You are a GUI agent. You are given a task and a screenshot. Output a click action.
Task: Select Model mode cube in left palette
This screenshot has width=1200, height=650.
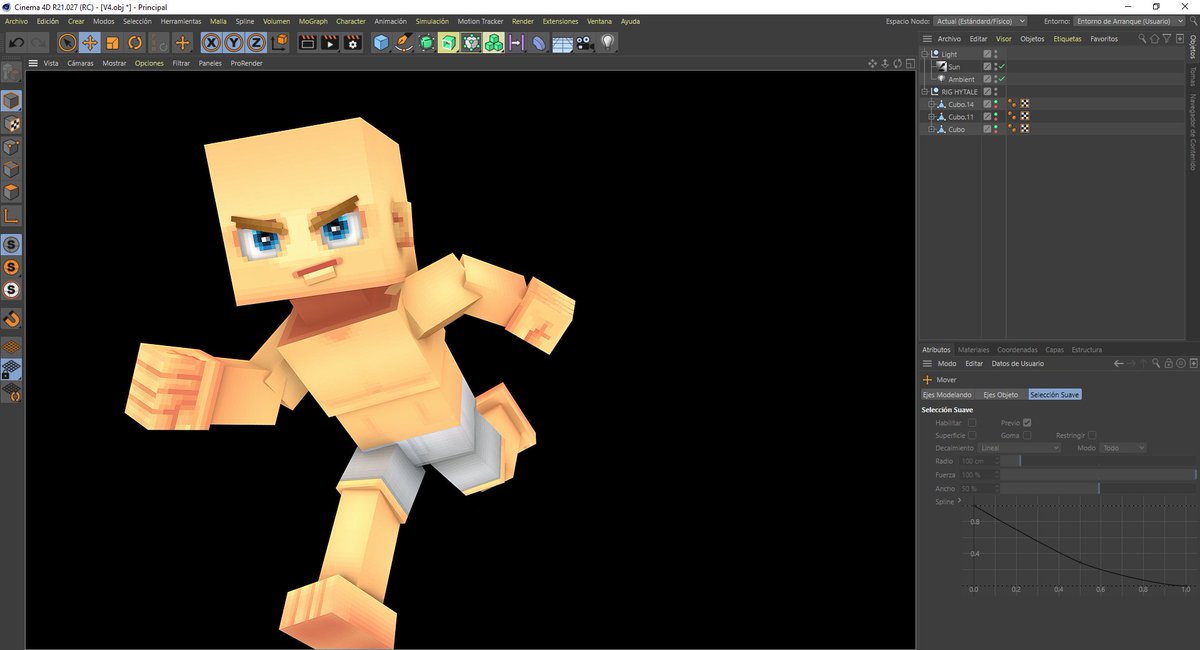tap(11, 101)
